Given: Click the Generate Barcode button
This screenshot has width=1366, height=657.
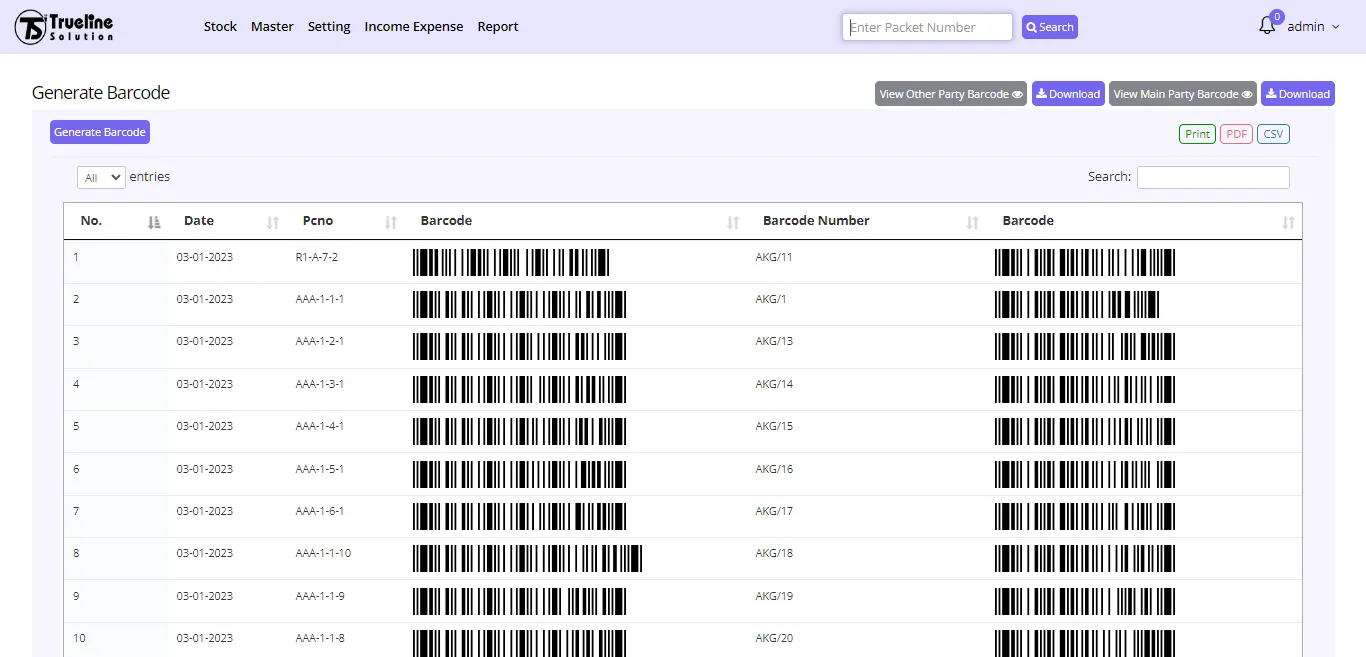Looking at the screenshot, I should [x=100, y=132].
